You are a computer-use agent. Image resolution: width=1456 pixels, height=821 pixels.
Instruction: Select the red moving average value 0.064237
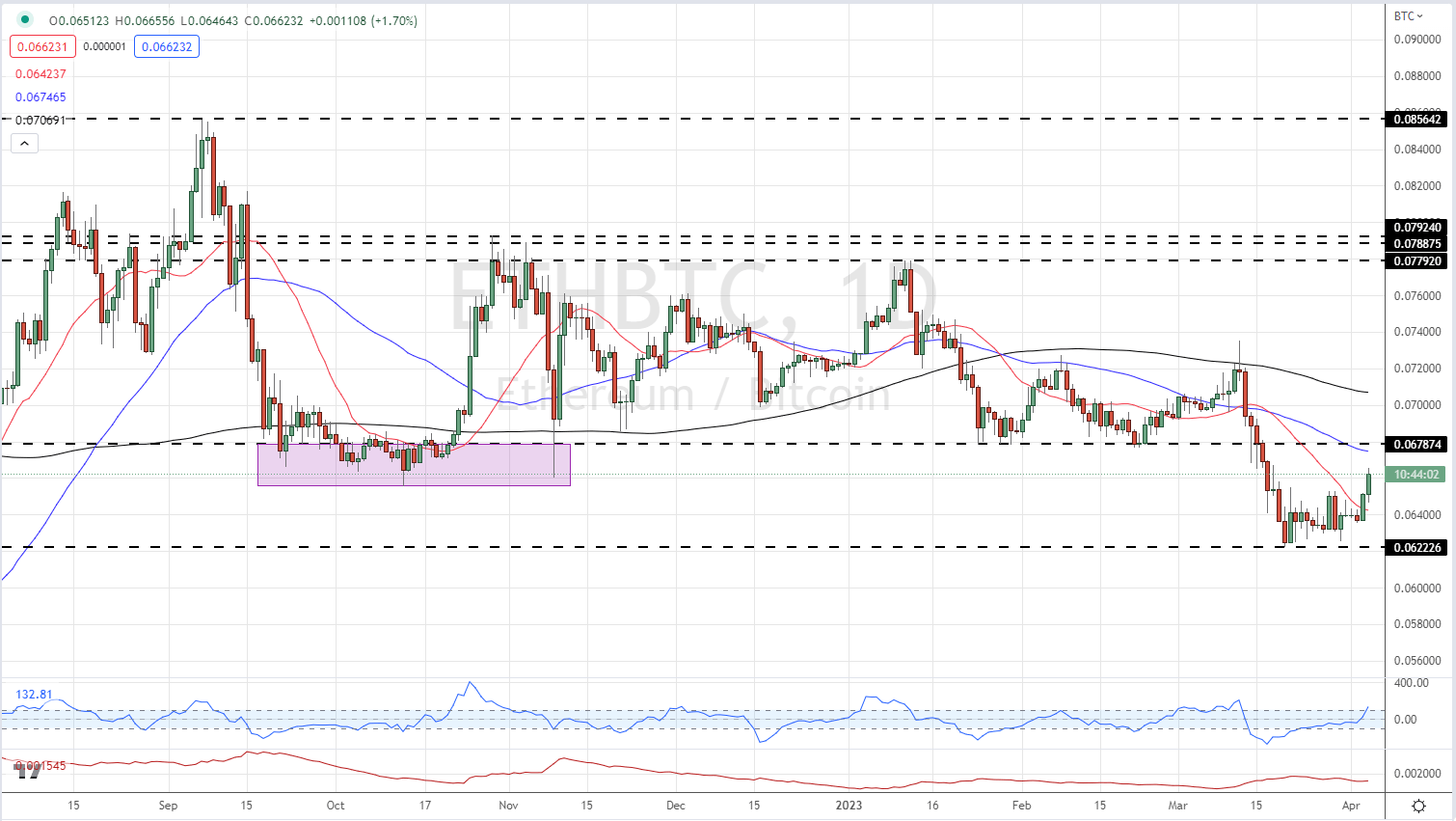click(40, 74)
